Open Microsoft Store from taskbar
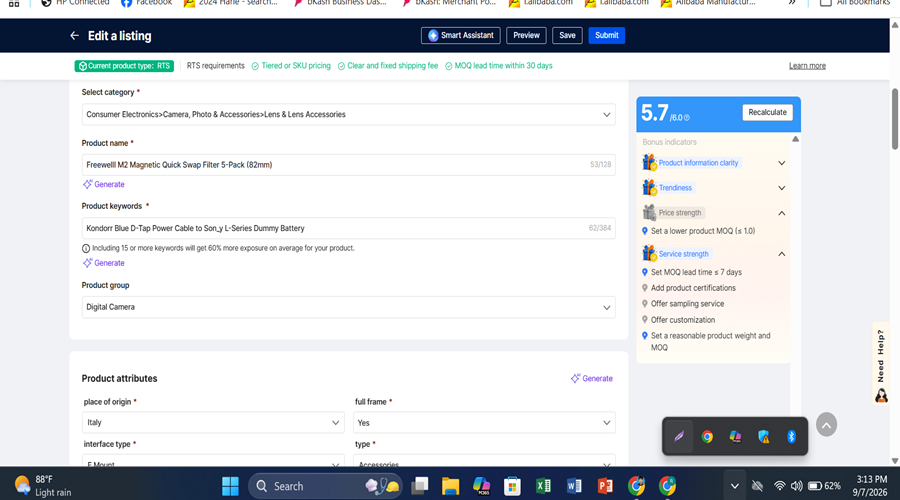 512,486
